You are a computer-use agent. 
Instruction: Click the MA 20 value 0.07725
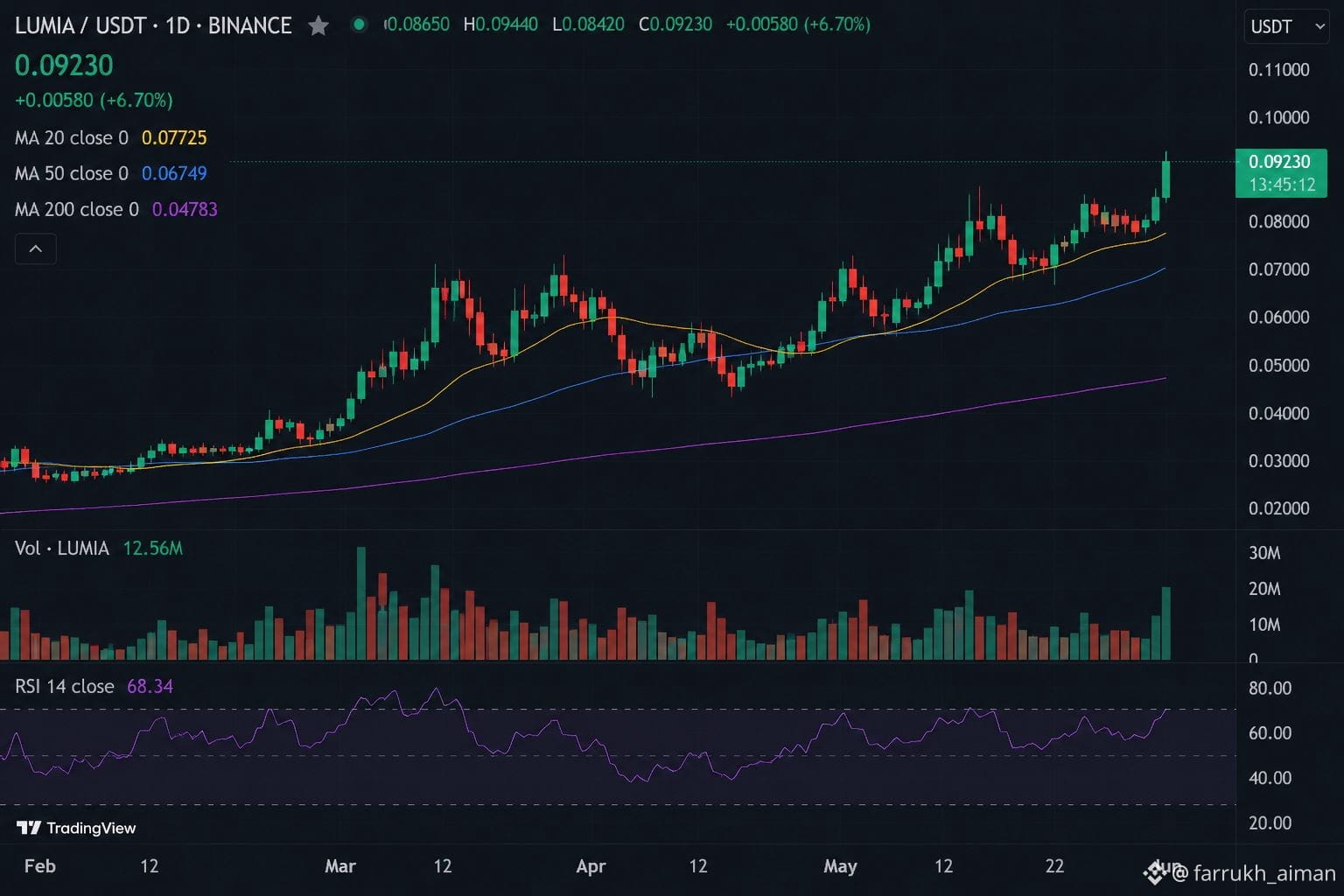click(174, 137)
